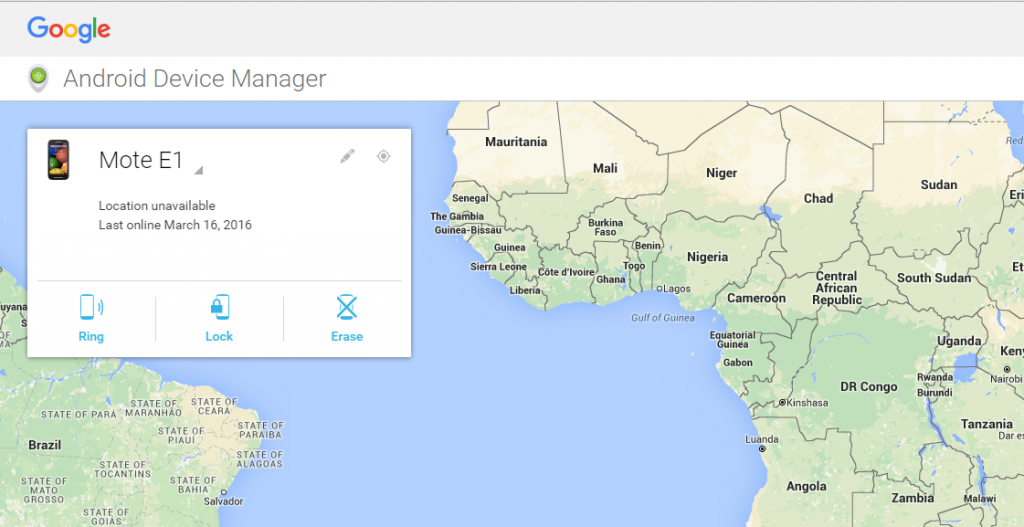Screen dimensions: 1024x527
Task: Click the Luanda city marker
Action: tap(761, 449)
